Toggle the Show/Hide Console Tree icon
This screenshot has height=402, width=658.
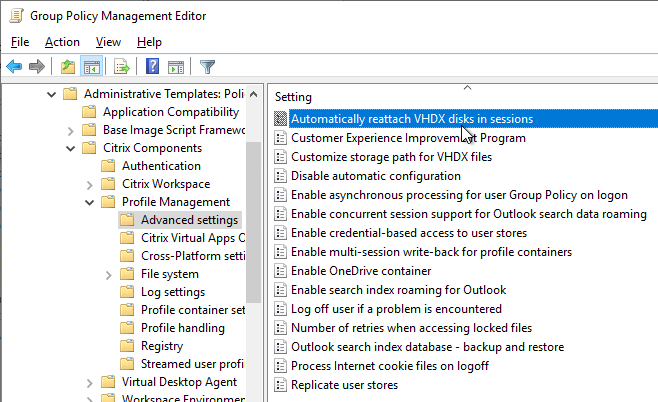point(91,66)
